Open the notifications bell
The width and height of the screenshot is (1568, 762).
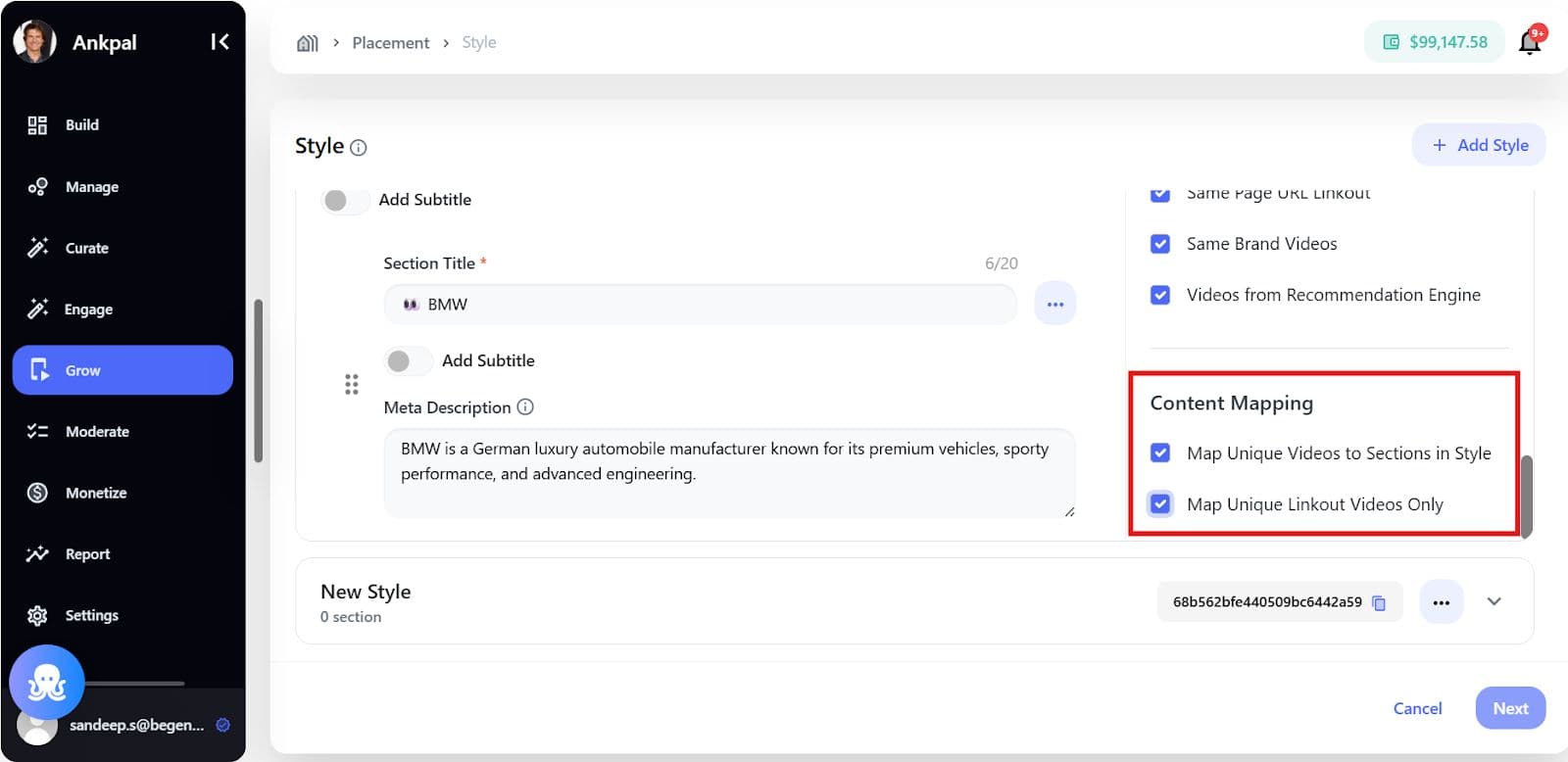tap(1529, 42)
